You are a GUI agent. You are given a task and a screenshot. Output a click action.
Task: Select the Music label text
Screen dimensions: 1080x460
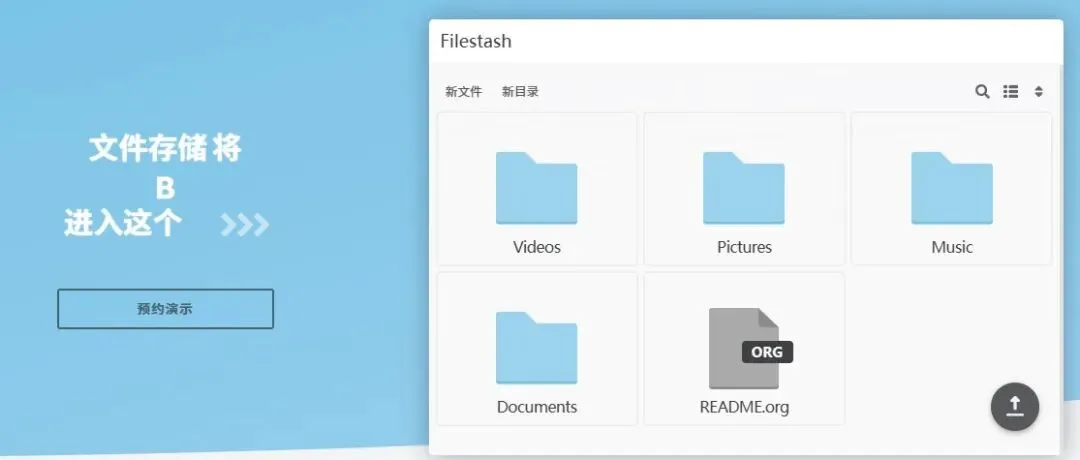coord(952,247)
